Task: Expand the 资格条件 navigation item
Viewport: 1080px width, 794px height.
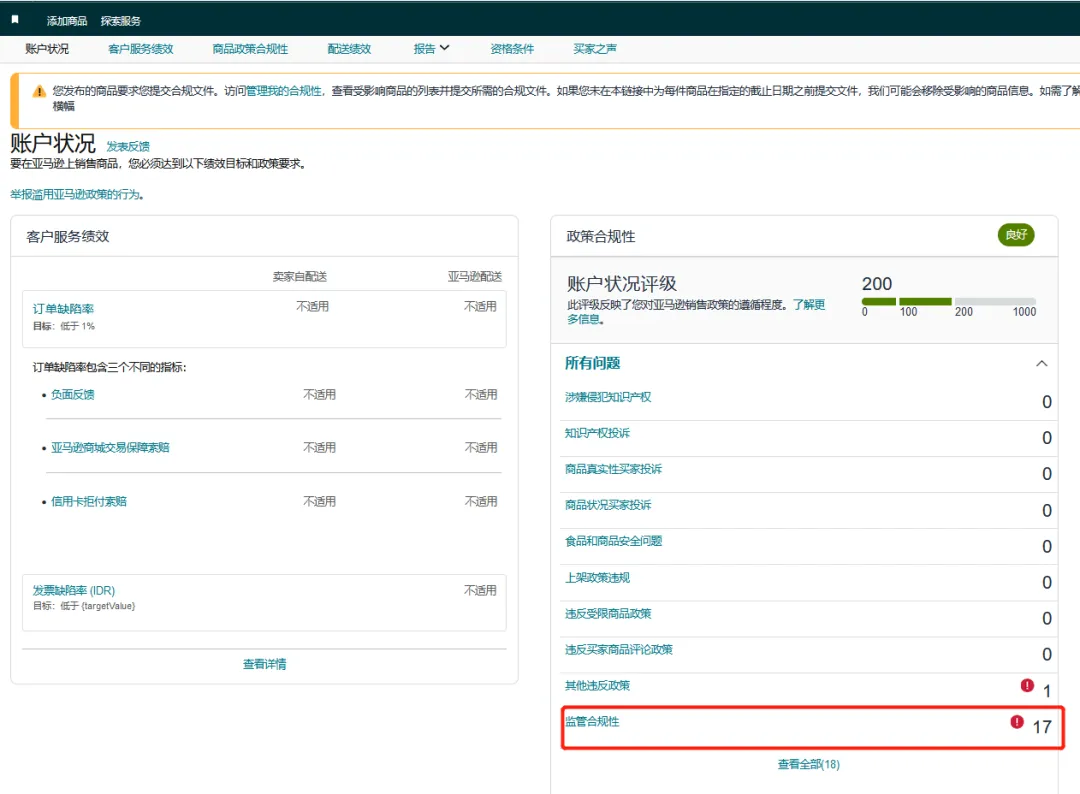Action: [512, 47]
